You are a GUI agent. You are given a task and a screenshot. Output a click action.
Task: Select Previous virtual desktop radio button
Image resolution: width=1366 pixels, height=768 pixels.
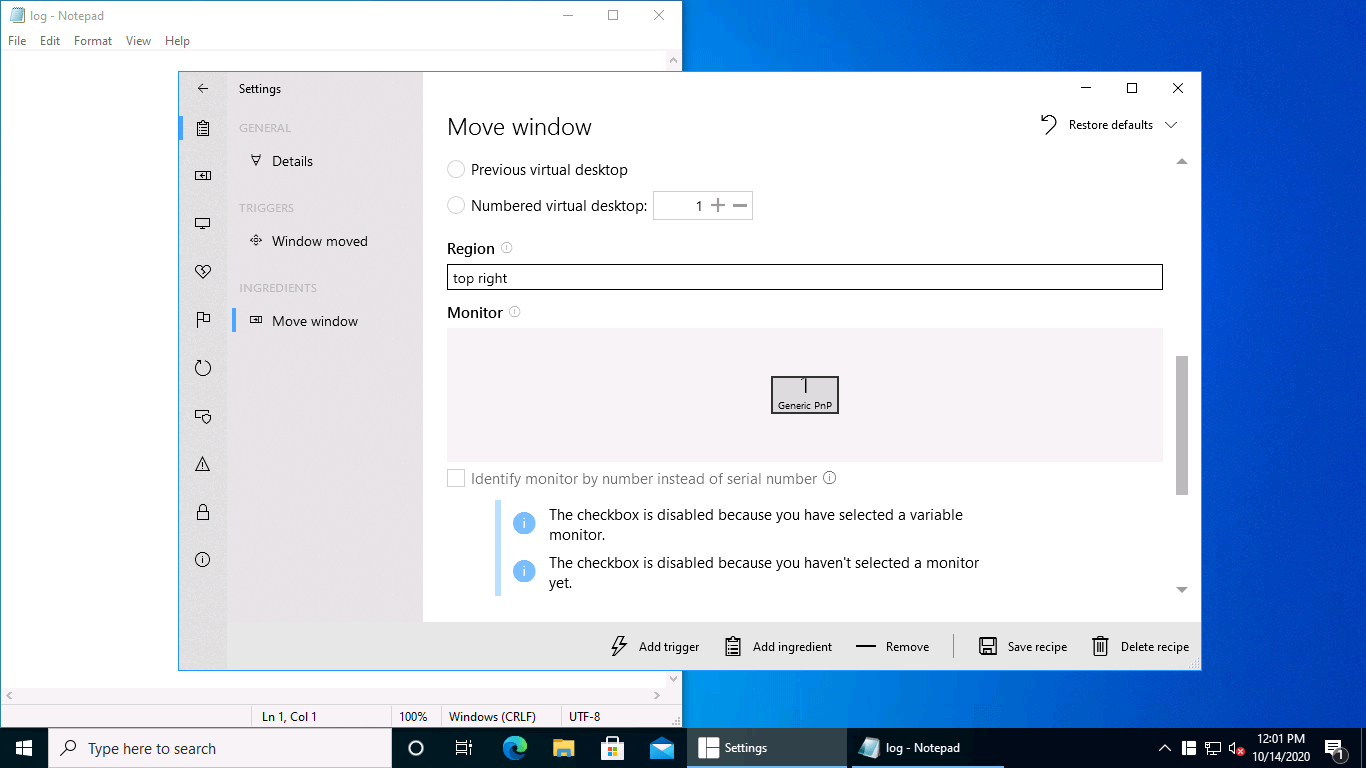pyautogui.click(x=456, y=170)
